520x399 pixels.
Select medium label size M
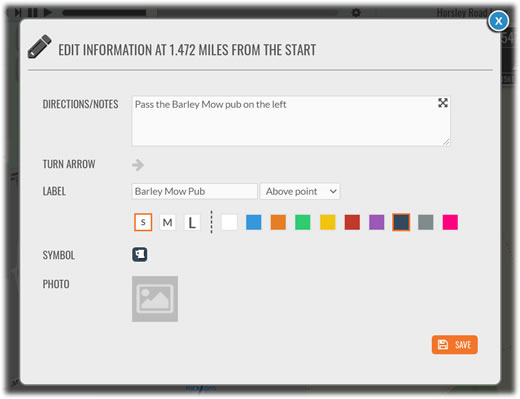(167, 222)
